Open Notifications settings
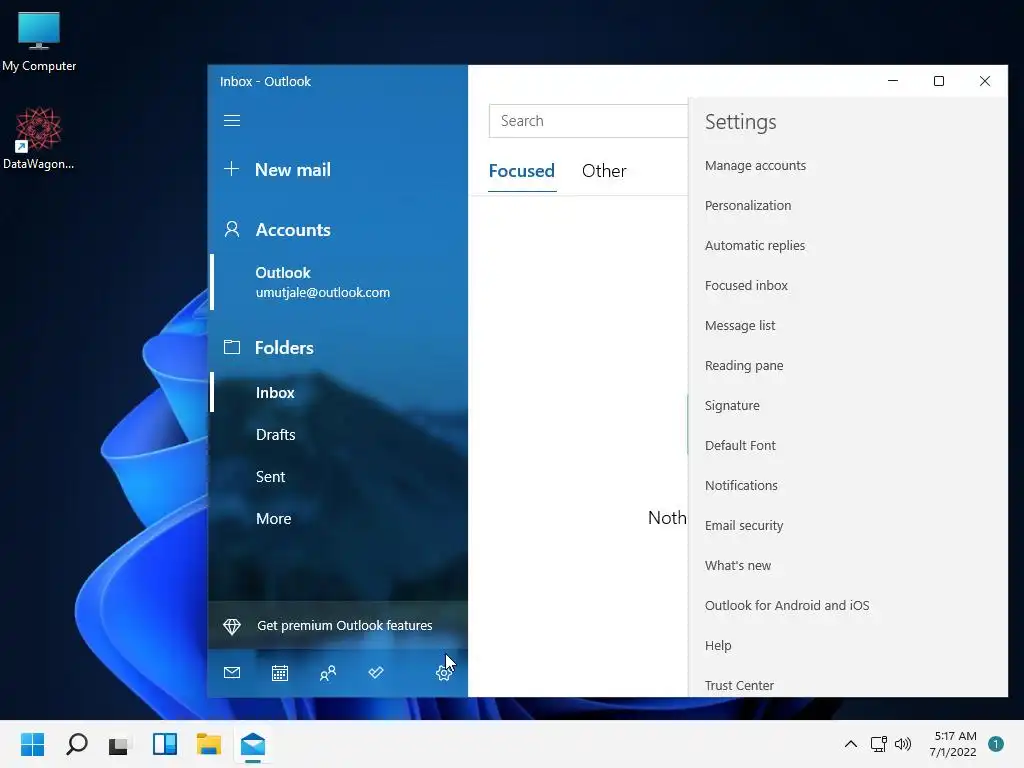Screen dimensions: 1024x768 coord(741,485)
